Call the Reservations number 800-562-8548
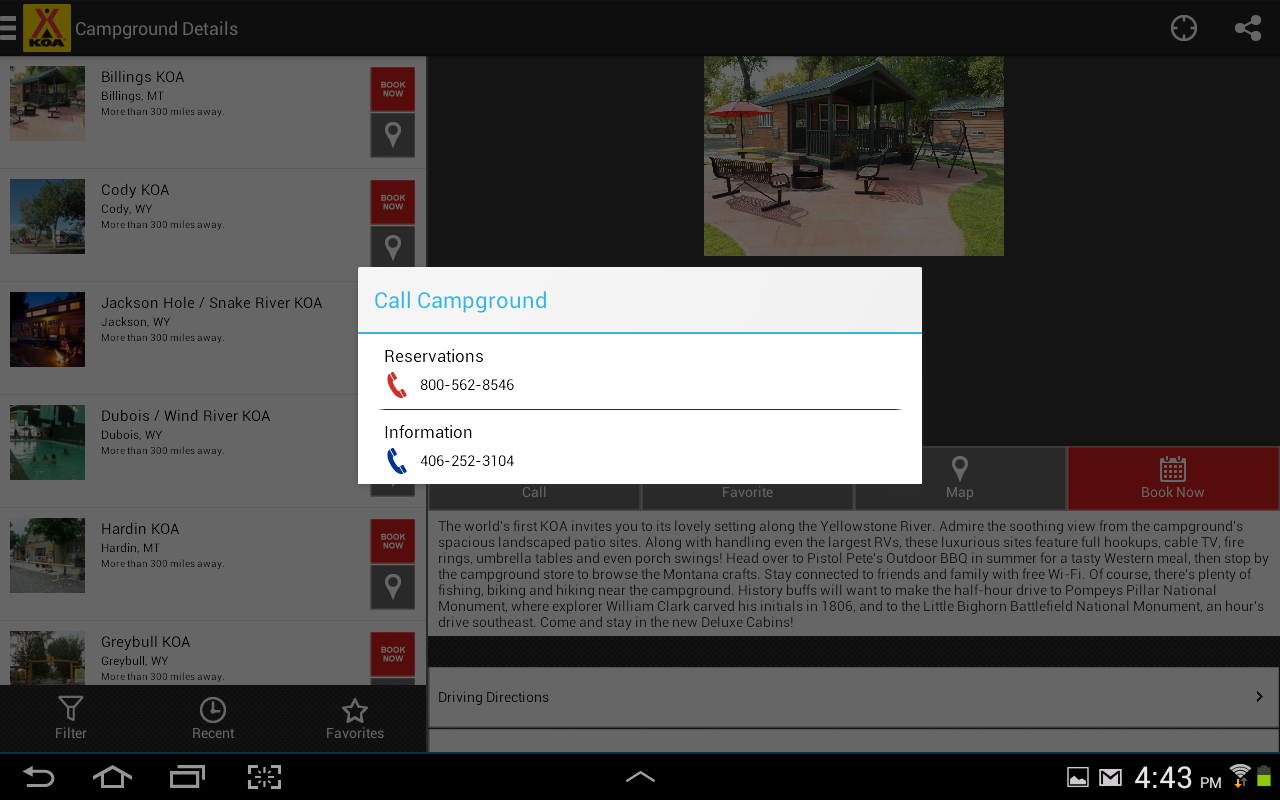The width and height of the screenshot is (1280, 800). coord(466,384)
